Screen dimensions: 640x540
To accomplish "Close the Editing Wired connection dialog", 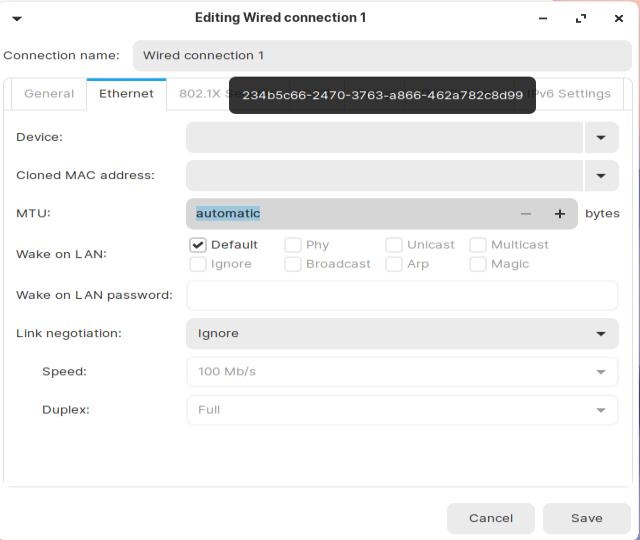I will click(x=619, y=18).
